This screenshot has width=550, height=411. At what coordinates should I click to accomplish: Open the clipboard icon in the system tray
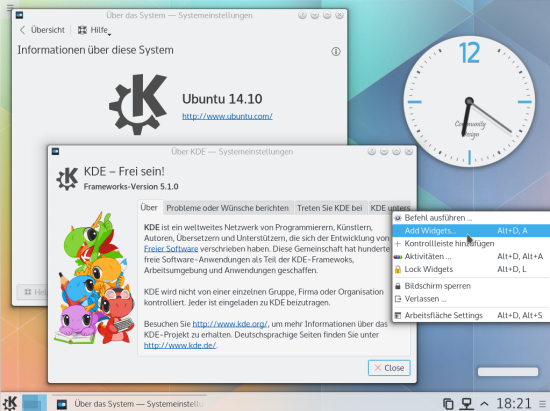tap(448, 404)
